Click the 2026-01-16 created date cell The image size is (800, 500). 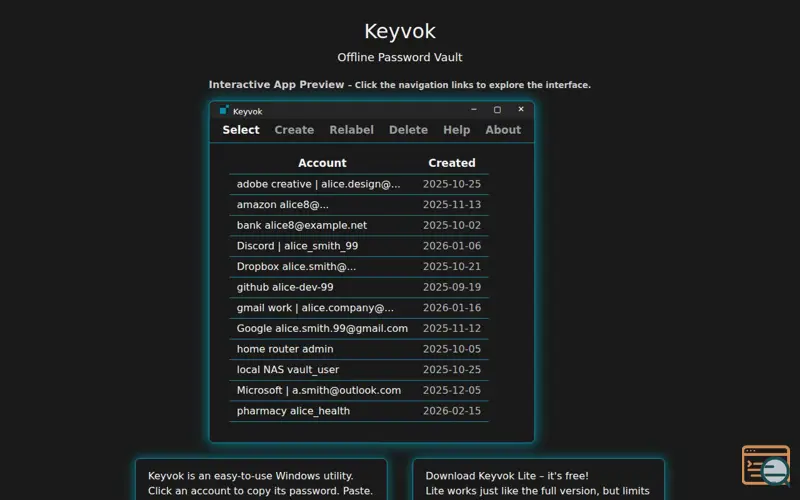coord(452,308)
